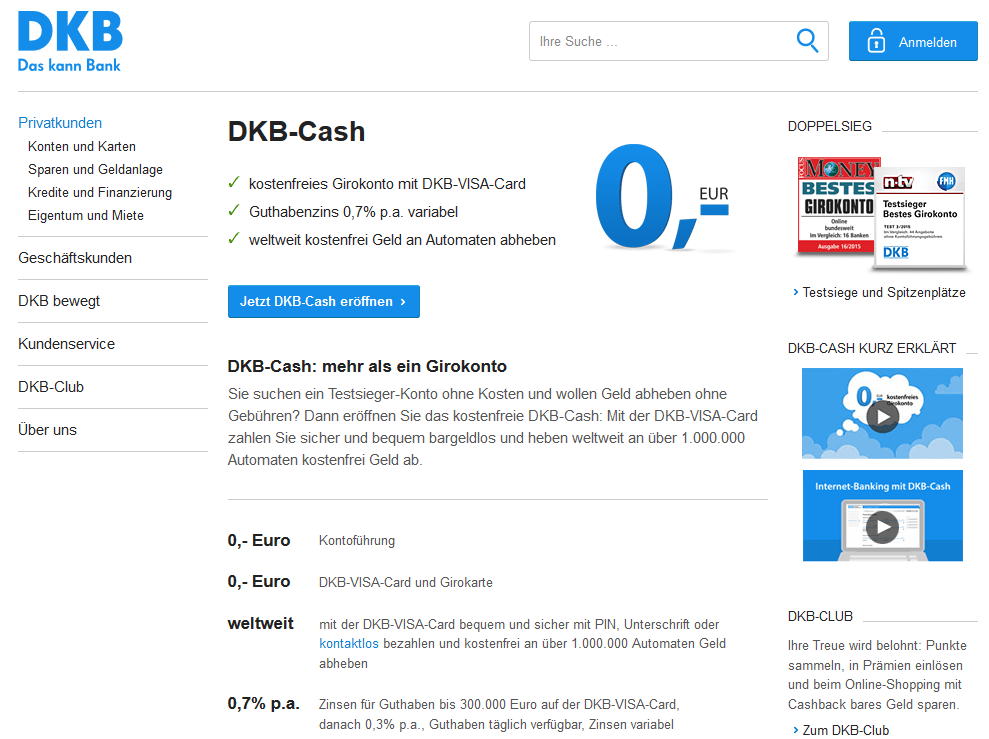Click the '0,7% p.a.' bold label
Screen dimensions: 989x739
pyautogui.click(x=264, y=703)
